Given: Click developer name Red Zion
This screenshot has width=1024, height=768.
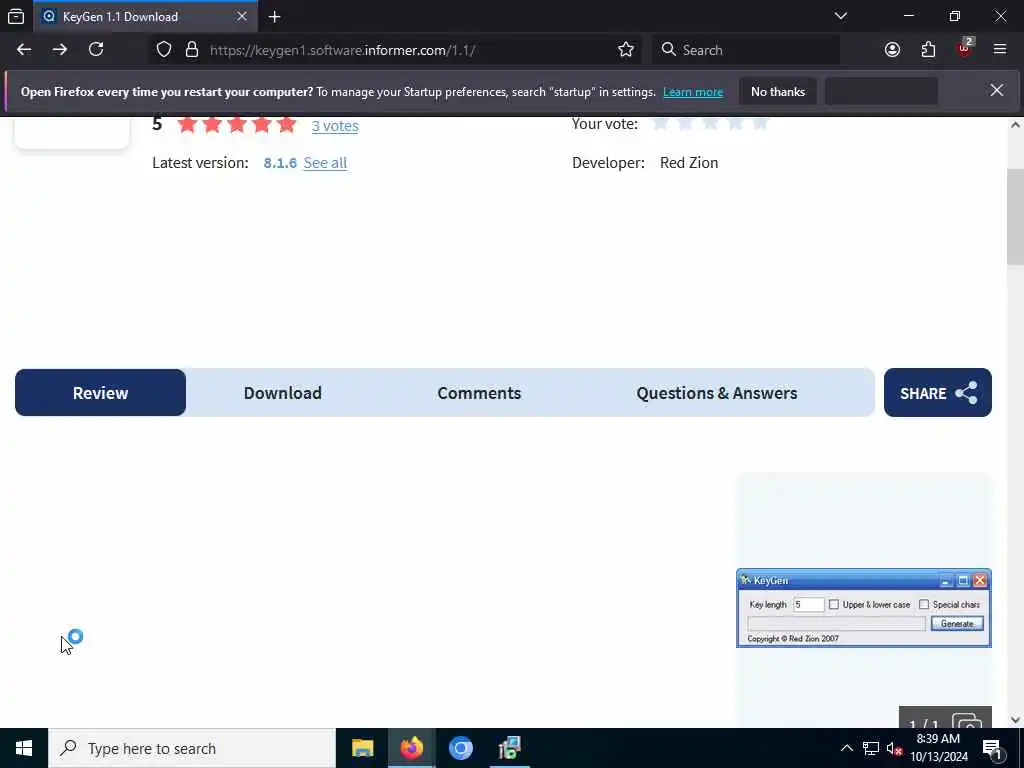Looking at the screenshot, I should 689,163.
